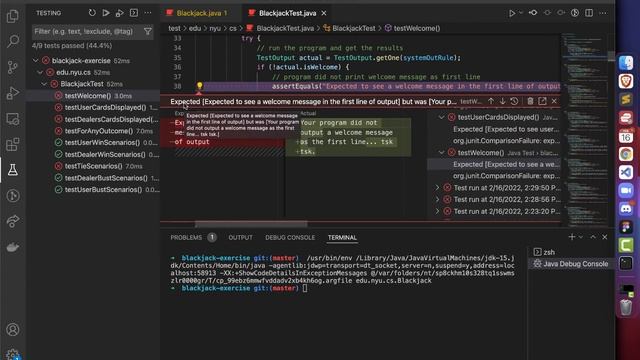Open the PROBLEMS panel tab

186,237
